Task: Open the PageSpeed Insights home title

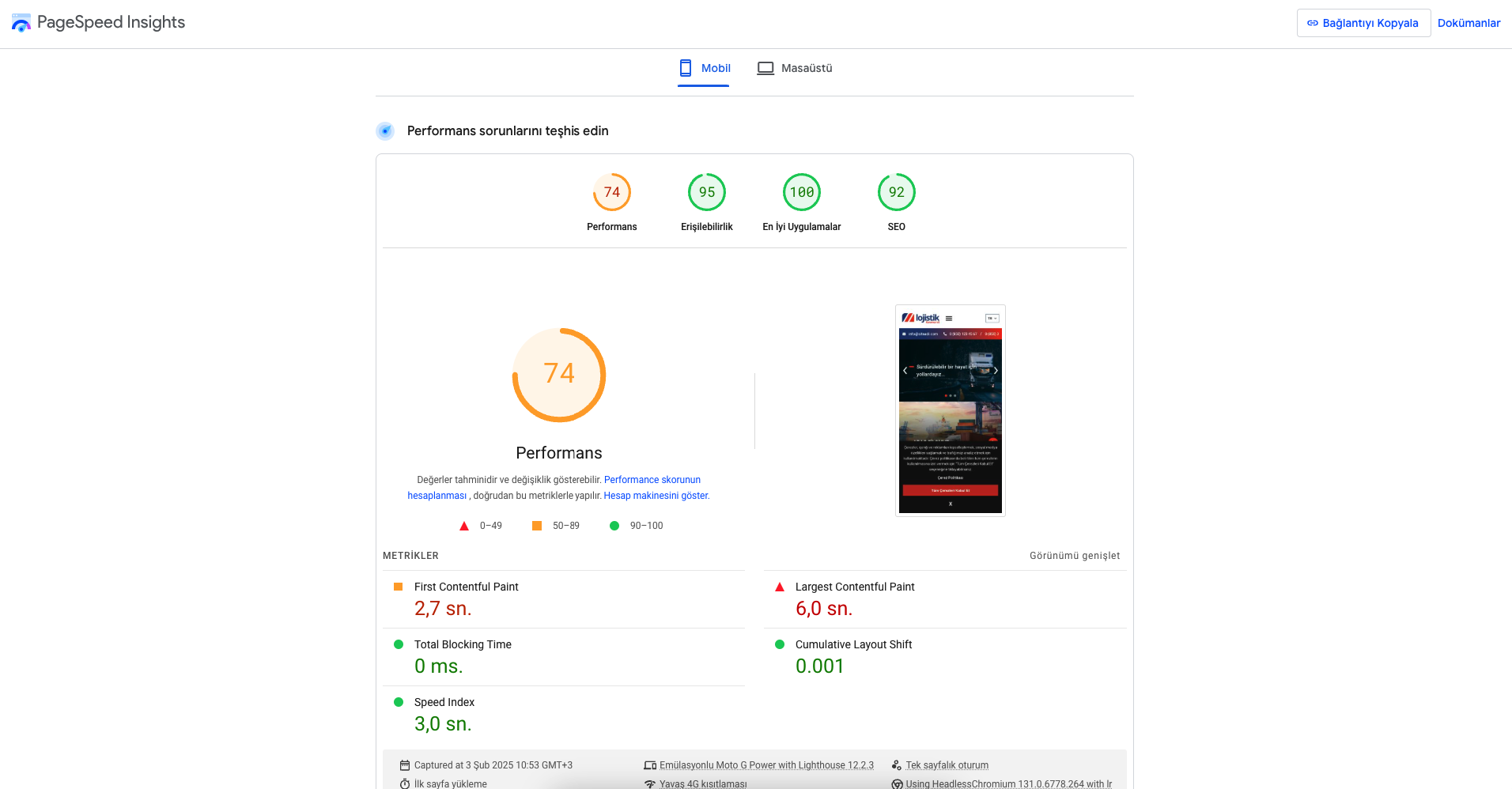Action: point(111,22)
